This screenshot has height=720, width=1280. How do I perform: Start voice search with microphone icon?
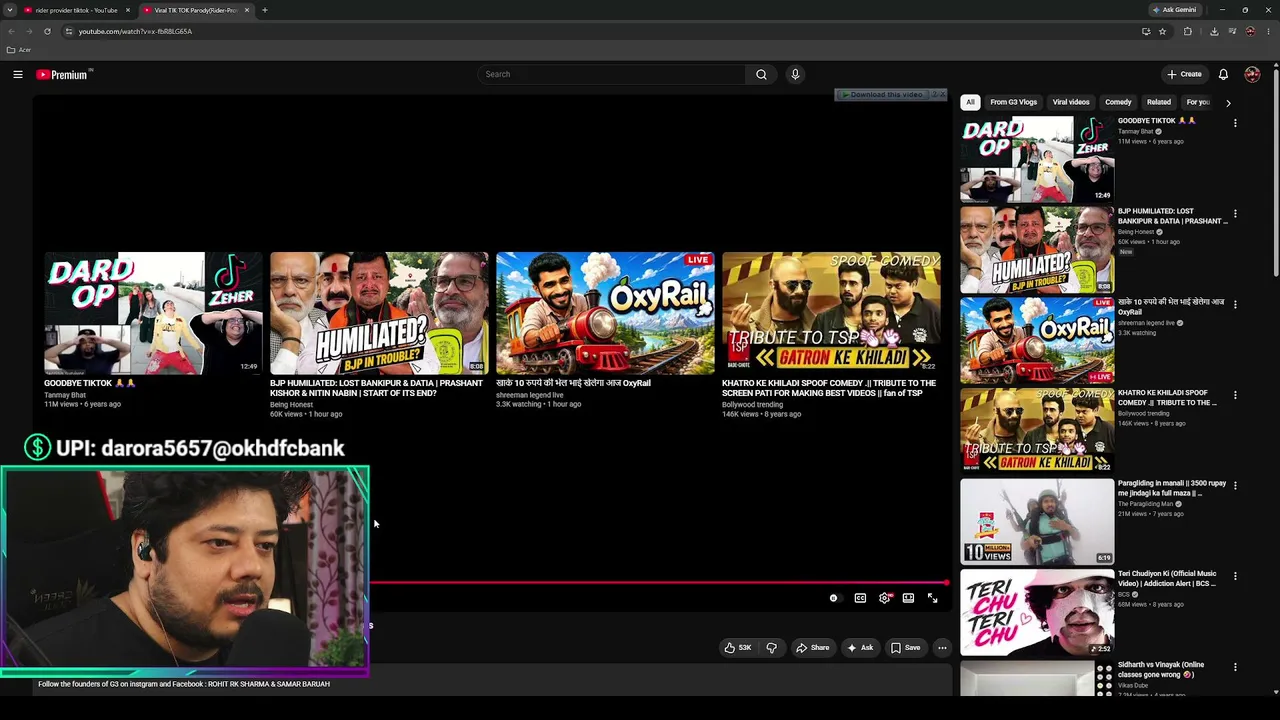point(795,74)
